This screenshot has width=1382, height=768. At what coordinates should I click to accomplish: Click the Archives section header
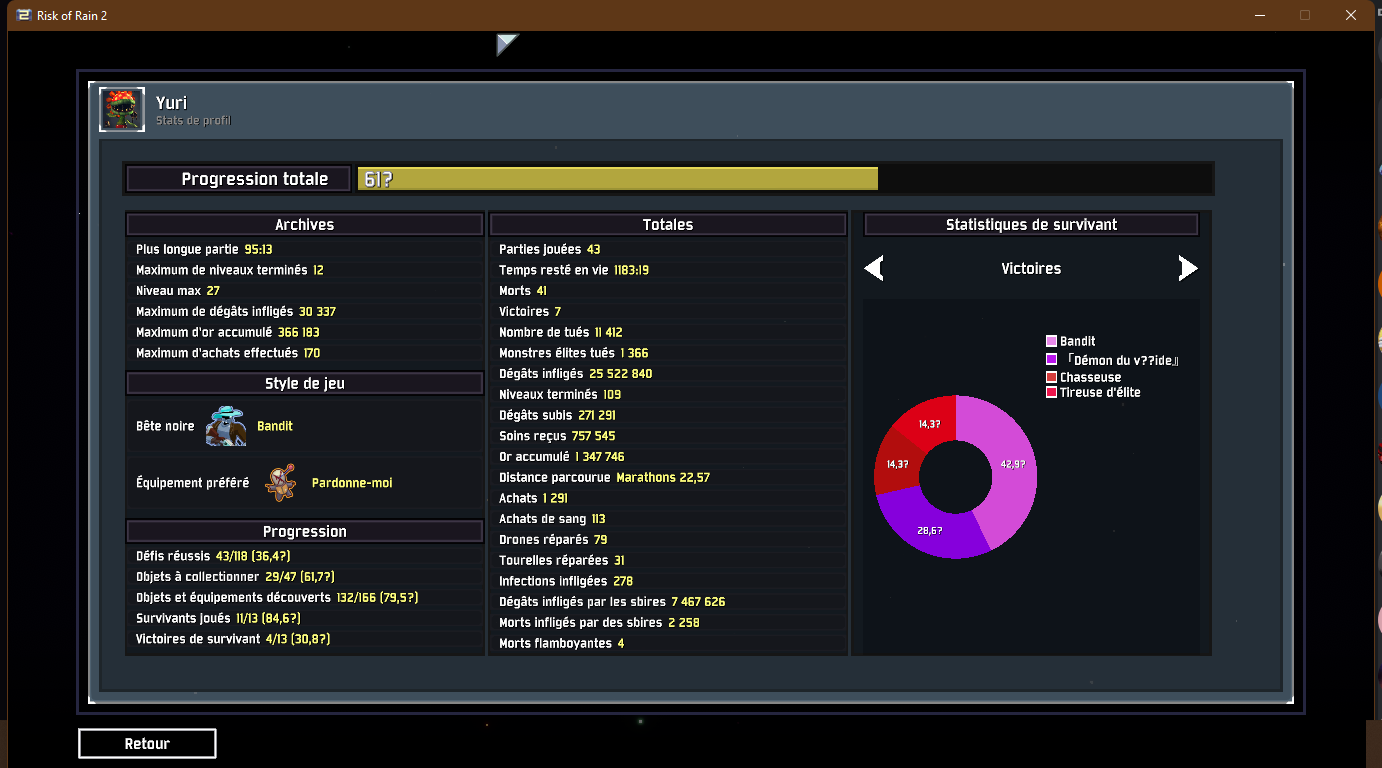click(x=304, y=225)
